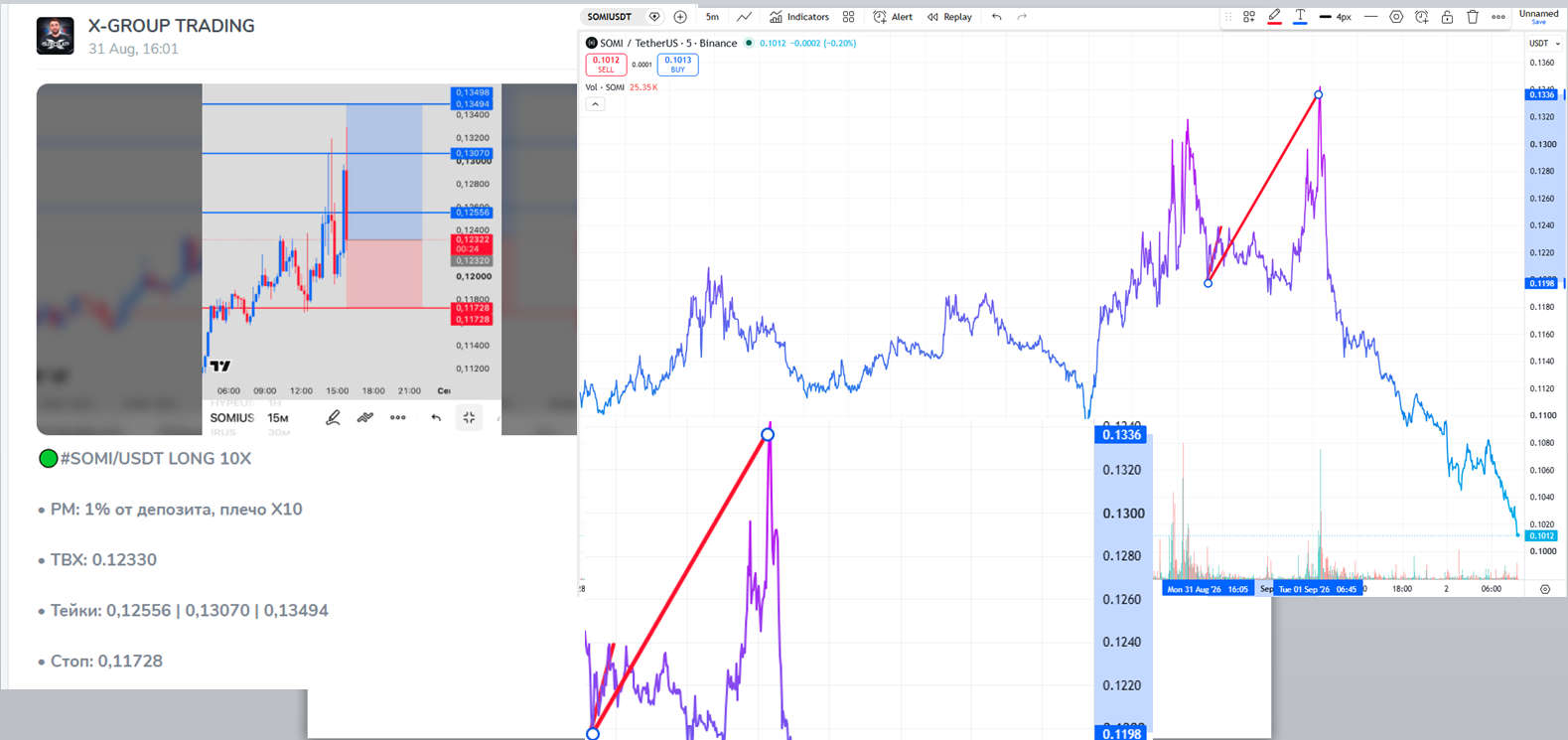Click the Tue 01 Sep '26 06:45 time label
The width and height of the screenshot is (1568, 740).
click(1318, 589)
